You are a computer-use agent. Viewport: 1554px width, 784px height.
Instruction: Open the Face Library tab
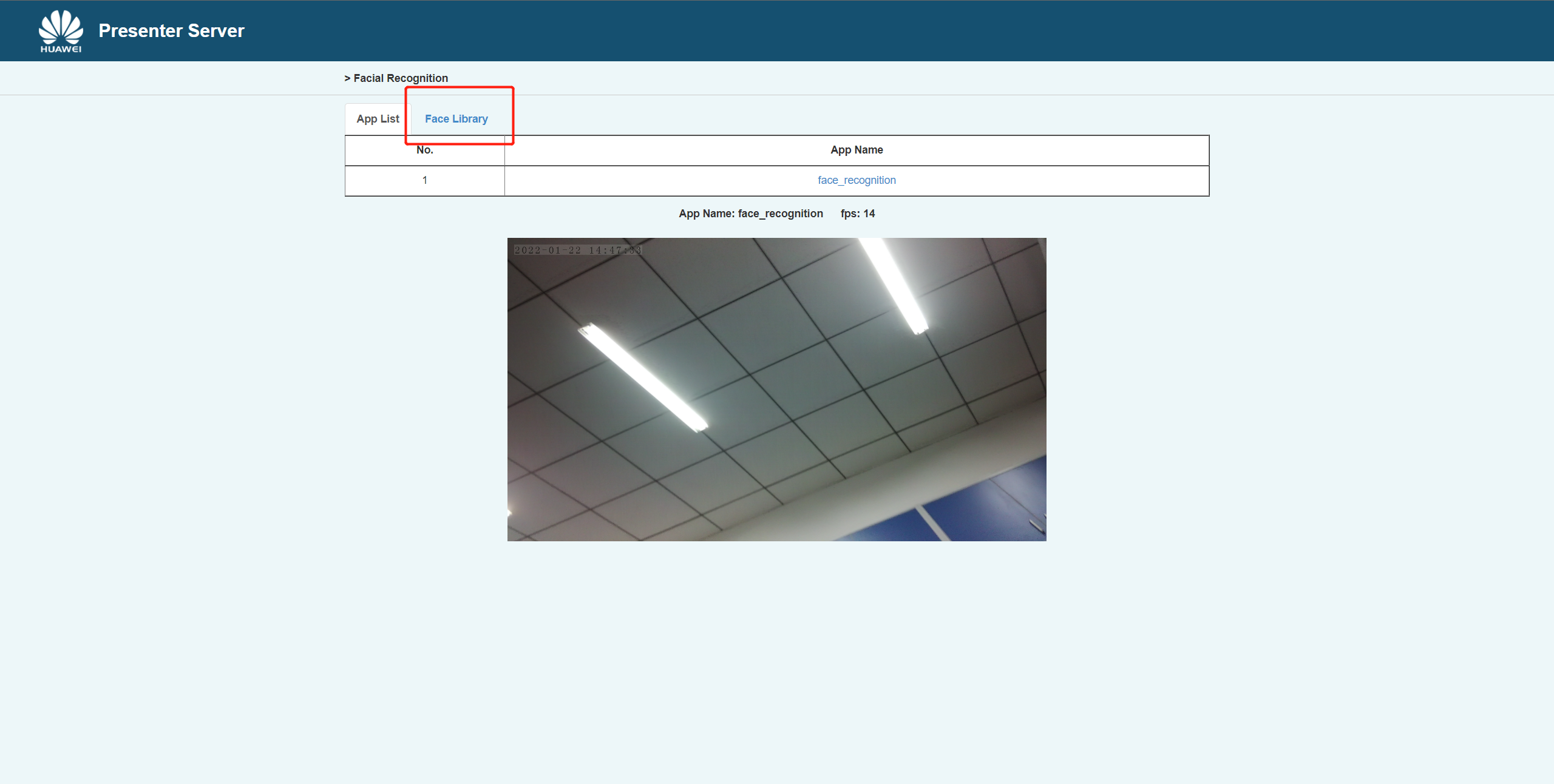pyautogui.click(x=456, y=119)
